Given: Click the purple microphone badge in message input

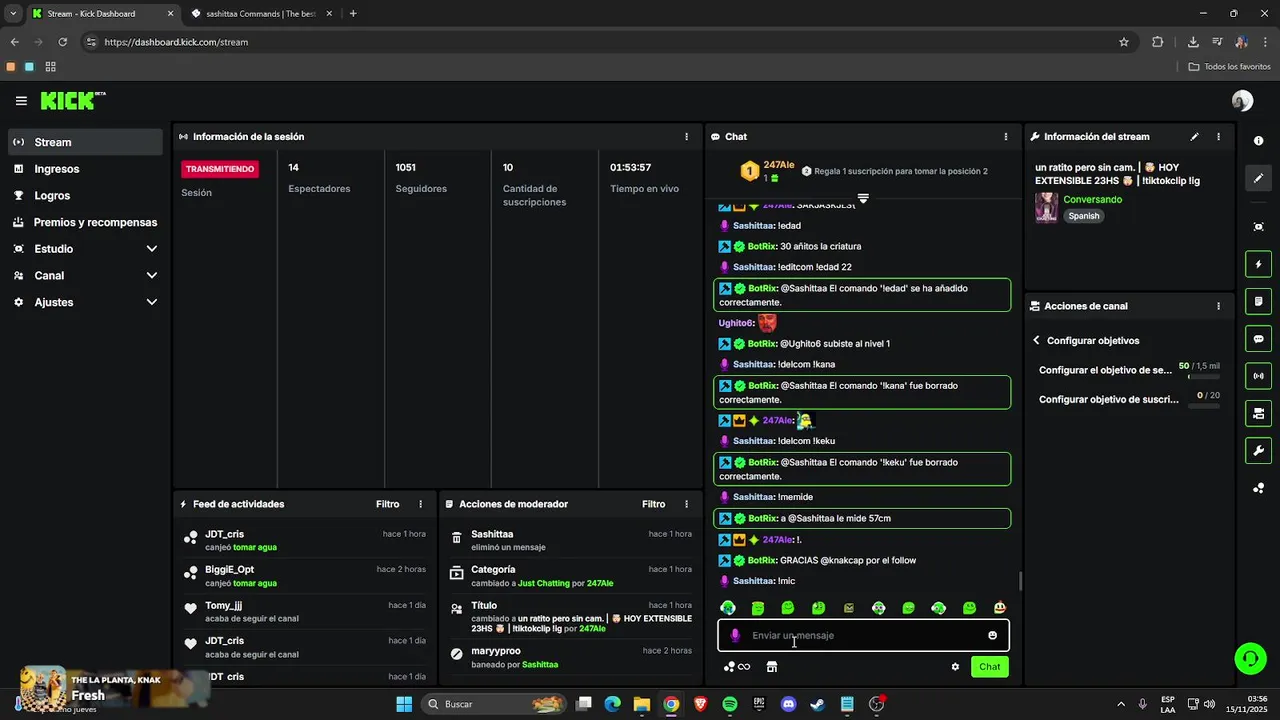Looking at the screenshot, I should click(x=735, y=635).
